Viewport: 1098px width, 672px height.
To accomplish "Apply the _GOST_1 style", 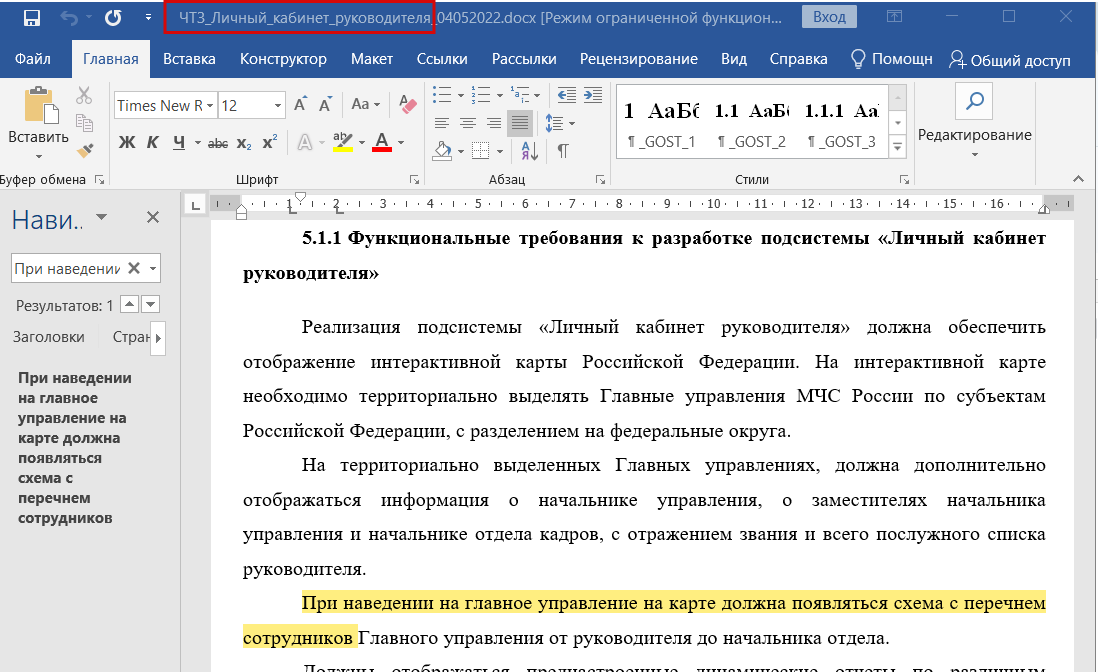I will tap(661, 126).
